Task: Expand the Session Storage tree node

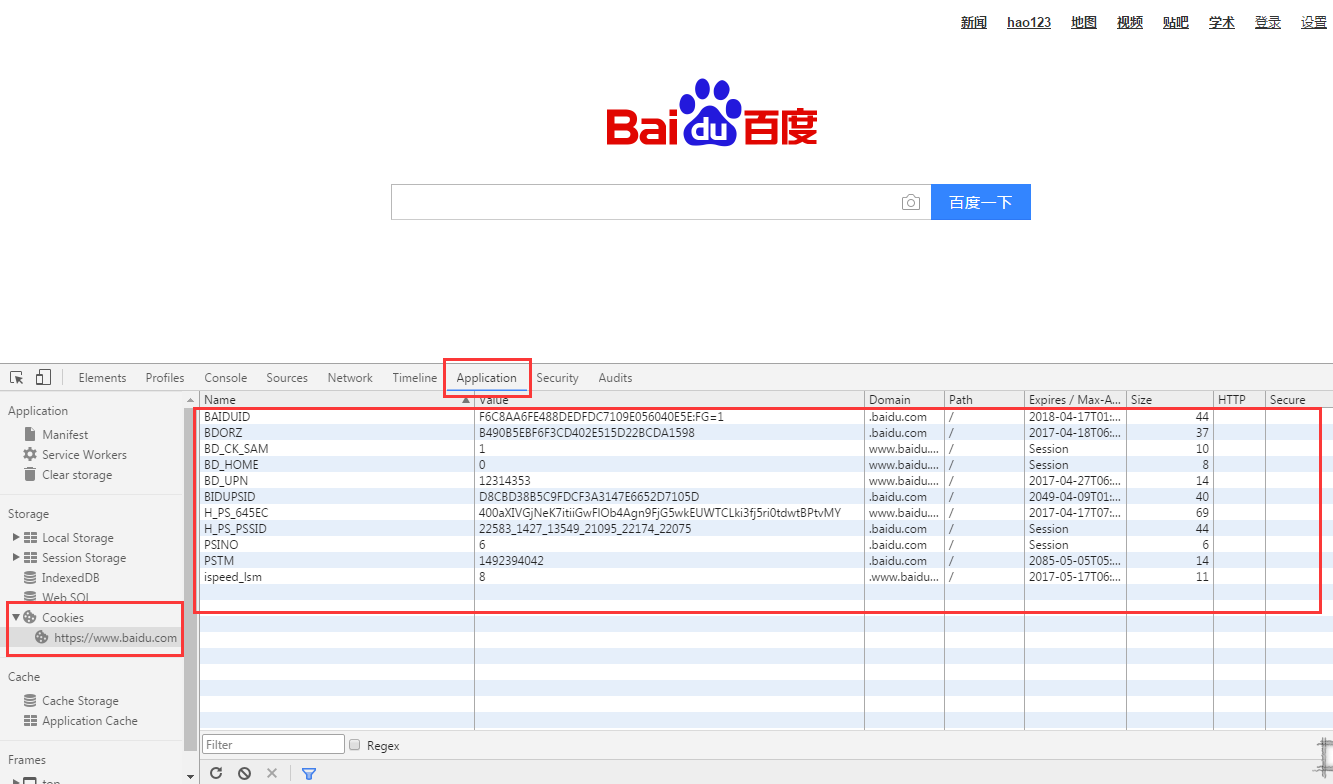Action: click(x=16, y=557)
